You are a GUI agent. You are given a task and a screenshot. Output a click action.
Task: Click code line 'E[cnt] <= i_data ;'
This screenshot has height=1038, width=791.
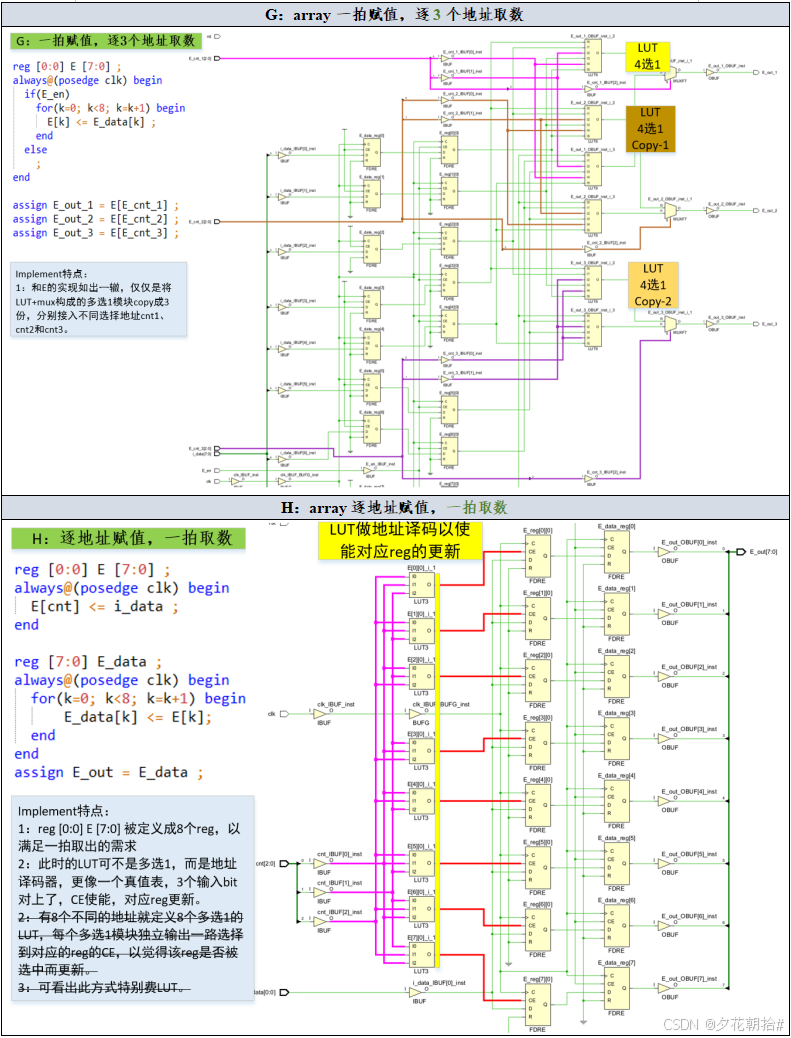click(x=105, y=606)
